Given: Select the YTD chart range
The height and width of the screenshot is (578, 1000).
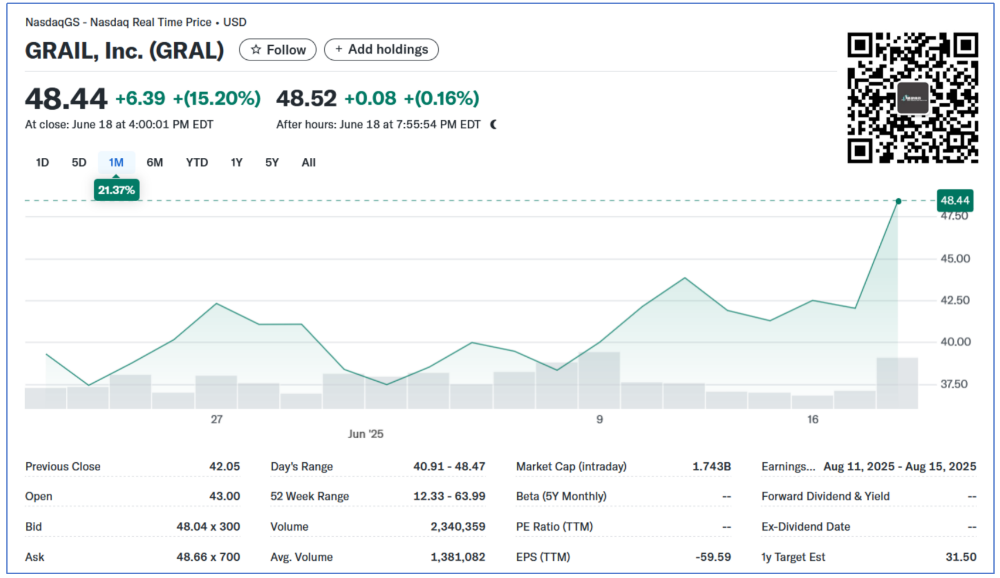Looking at the screenshot, I should click(x=196, y=163).
